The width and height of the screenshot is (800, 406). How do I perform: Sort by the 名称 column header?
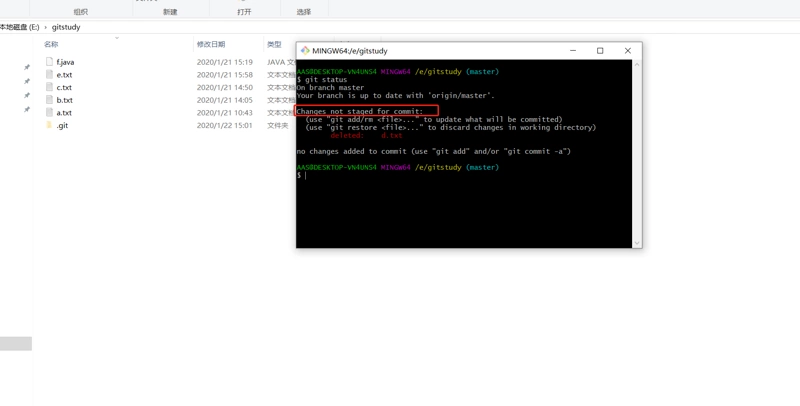click(x=51, y=44)
